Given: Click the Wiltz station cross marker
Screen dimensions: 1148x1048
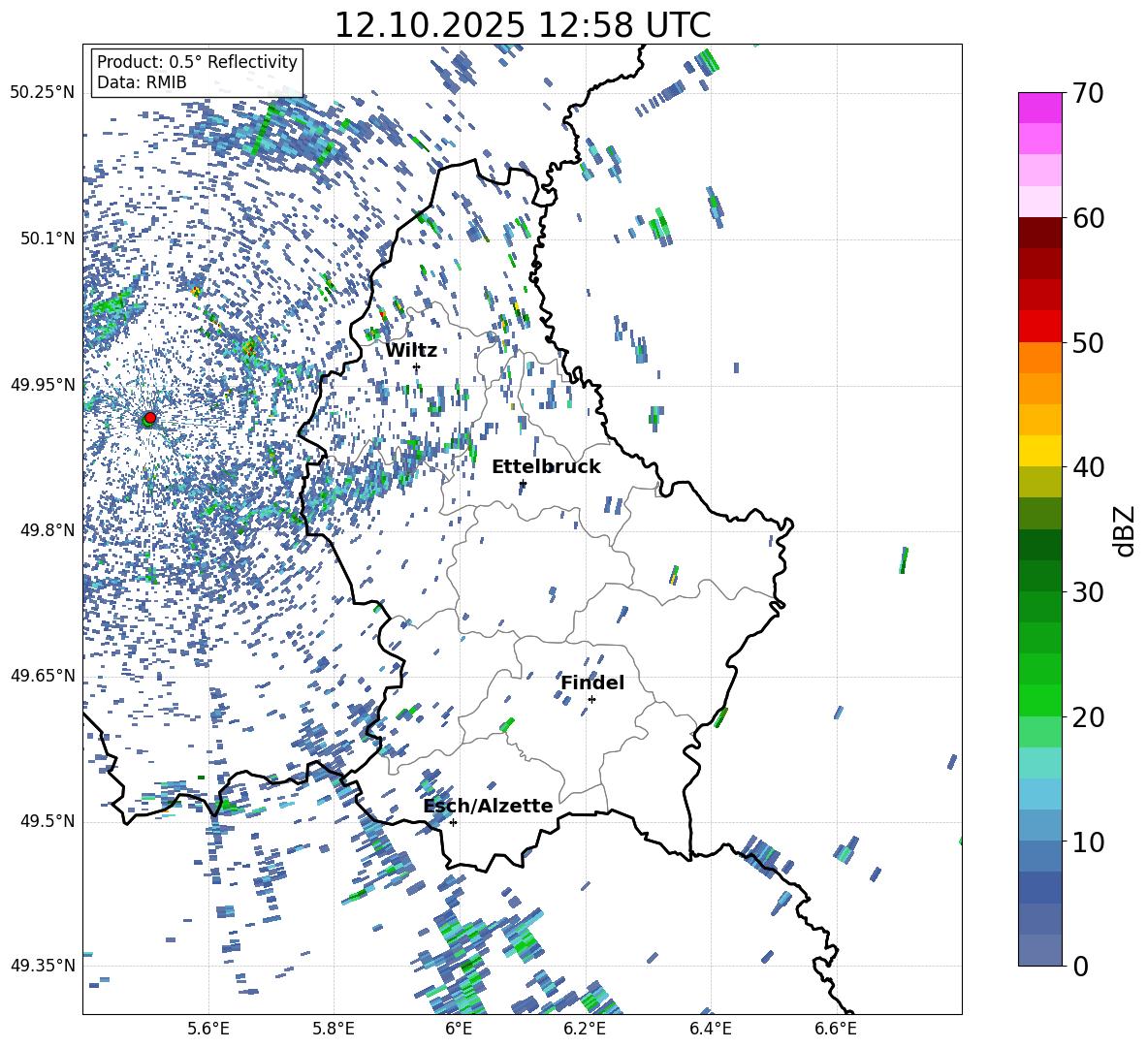Looking at the screenshot, I should [416, 367].
